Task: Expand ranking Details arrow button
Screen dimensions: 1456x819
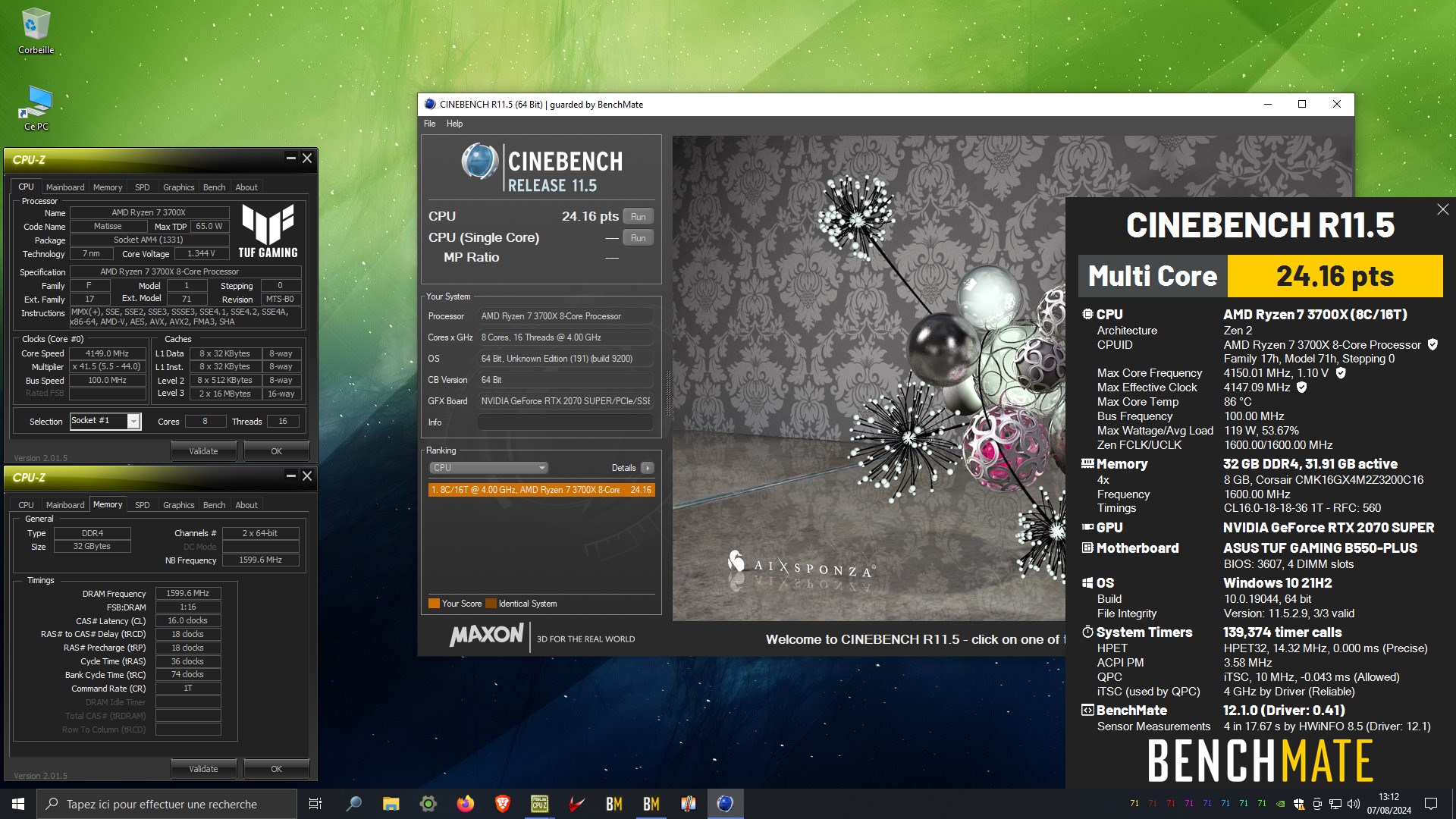Action: [x=647, y=468]
